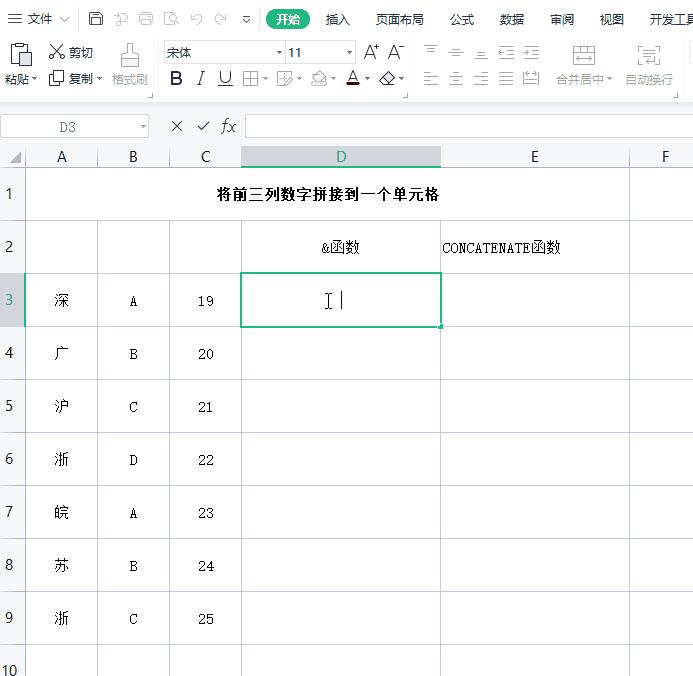Toggle Italic formatting
Screen dimensions: 693x676
point(201,79)
